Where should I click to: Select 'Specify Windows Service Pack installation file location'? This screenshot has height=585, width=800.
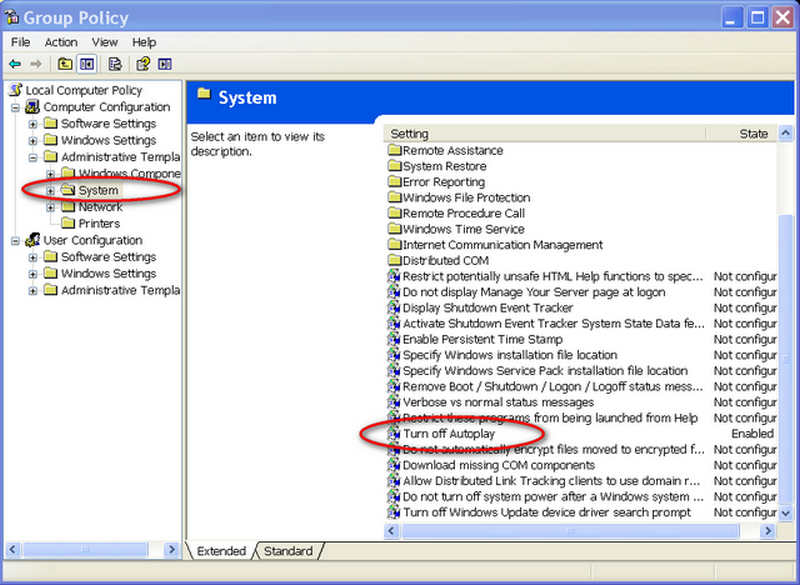545,371
